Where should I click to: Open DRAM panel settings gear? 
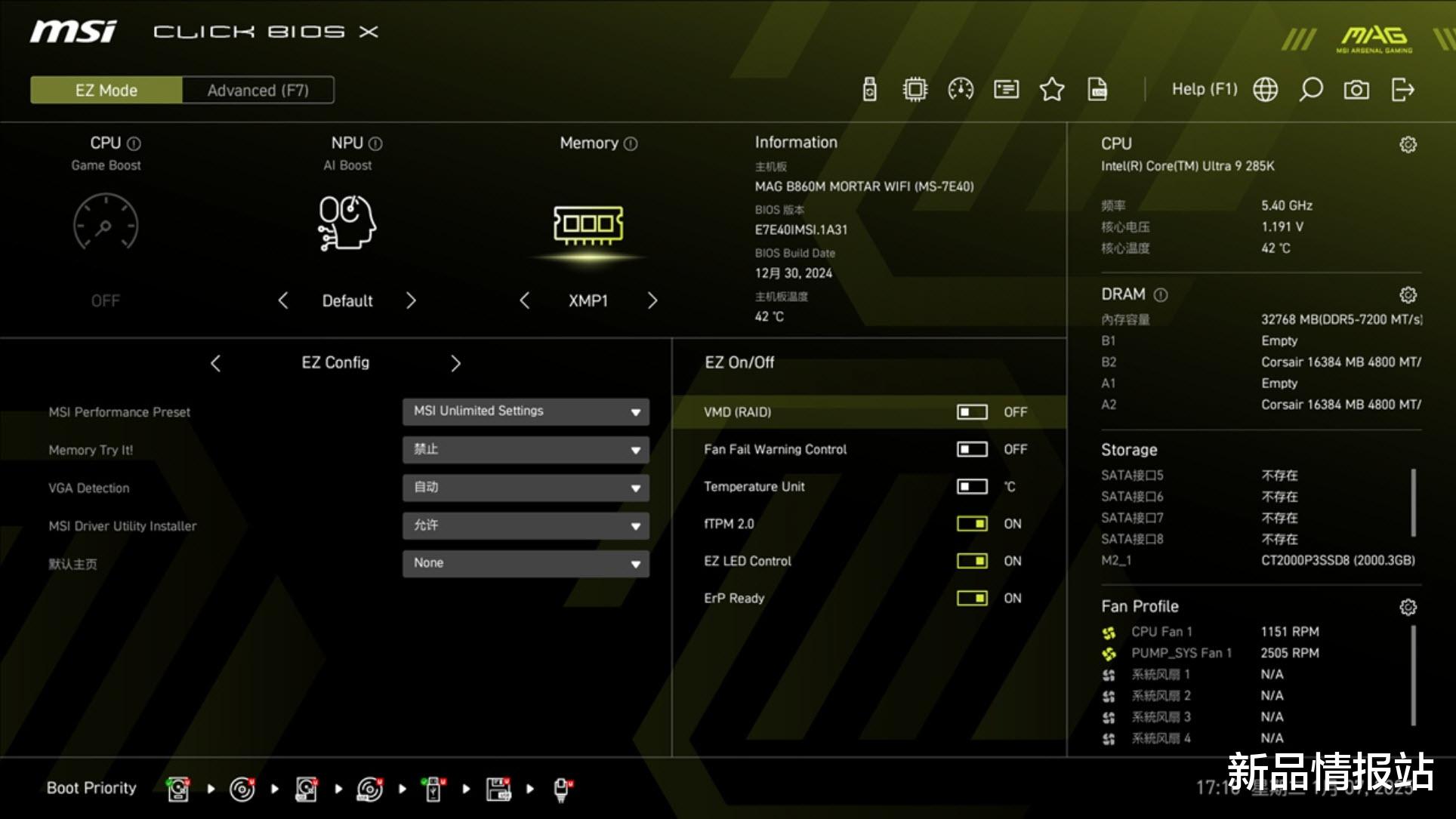pos(1408,294)
